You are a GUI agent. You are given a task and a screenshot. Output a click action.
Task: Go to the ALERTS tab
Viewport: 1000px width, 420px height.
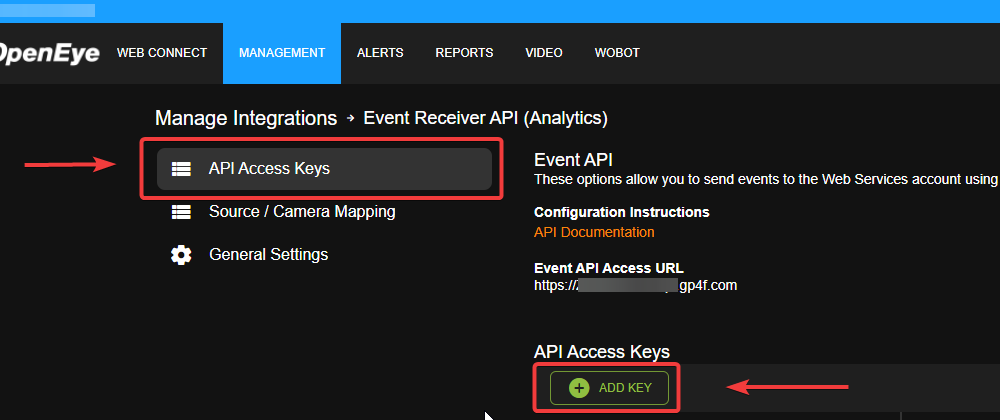[x=380, y=53]
